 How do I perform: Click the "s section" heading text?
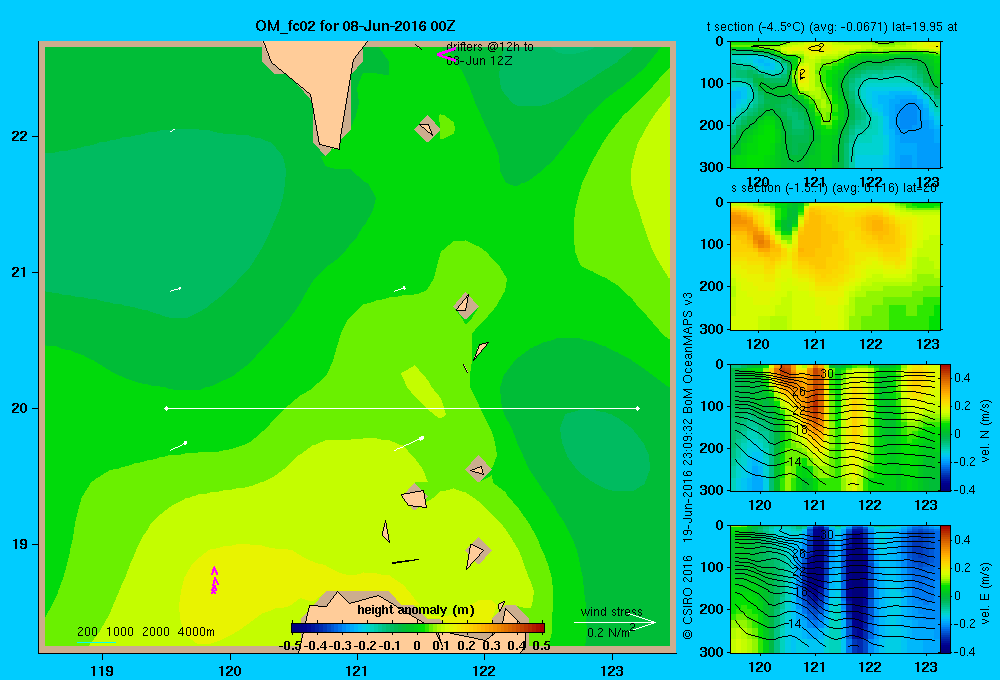click(756, 188)
